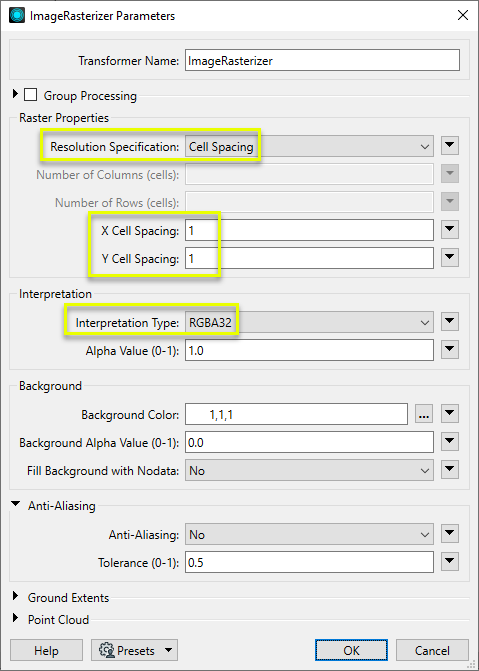Open the arrow menu beside Interpretation Type
The width and height of the screenshot is (479, 671).
[x=449, y=322]
